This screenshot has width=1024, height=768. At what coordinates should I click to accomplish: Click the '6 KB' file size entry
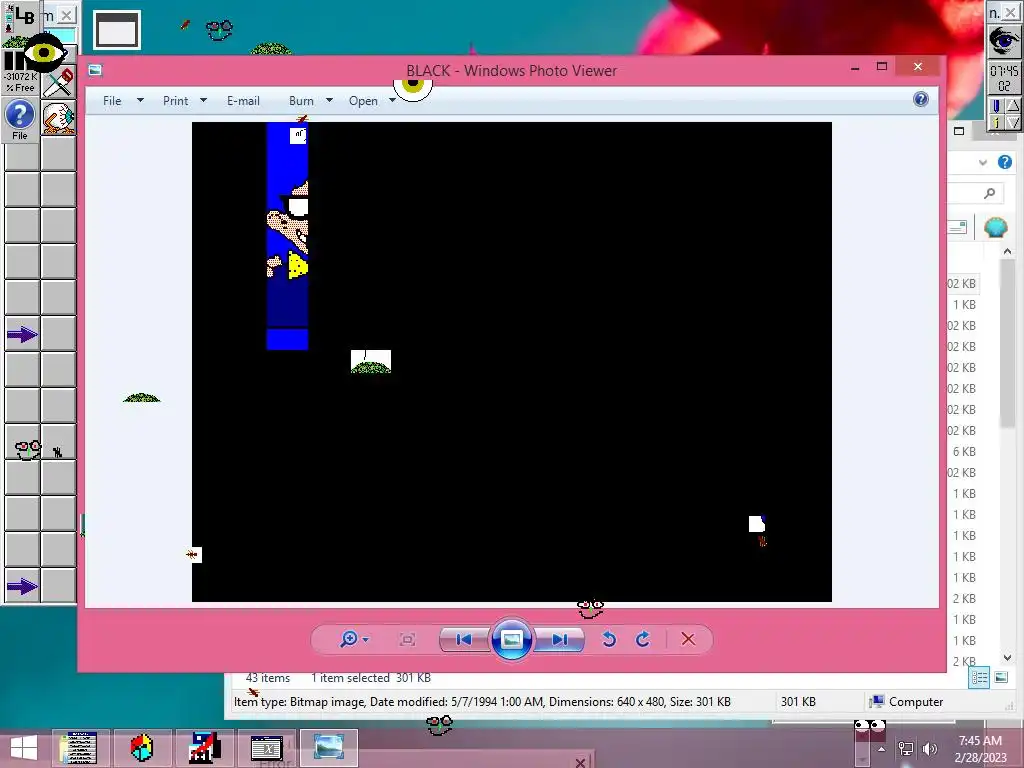tap(964, 451)
